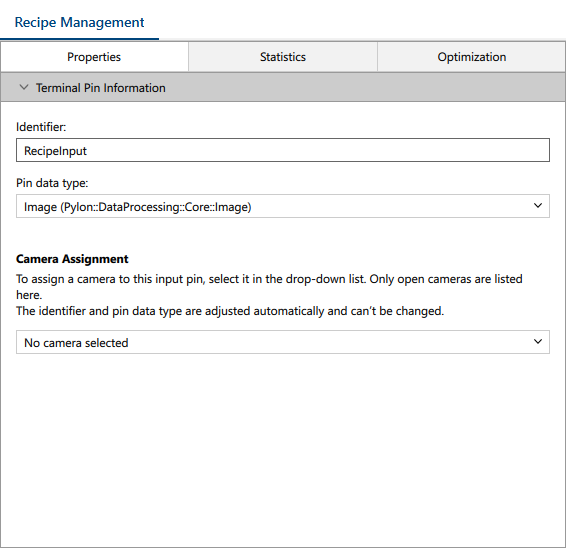The width and height of the screenshot is (566, 548).
Task: Open the No camera selected dropdown
Action: pos(283,342)
